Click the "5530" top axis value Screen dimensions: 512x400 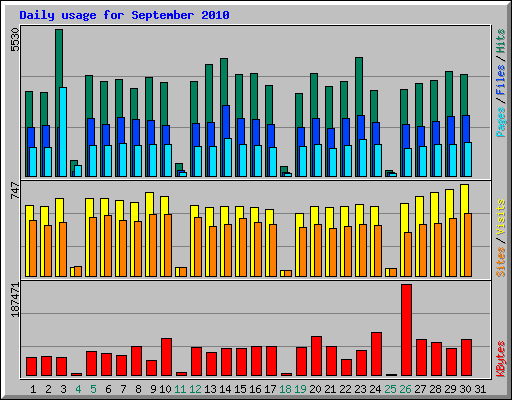pos(15,40)
